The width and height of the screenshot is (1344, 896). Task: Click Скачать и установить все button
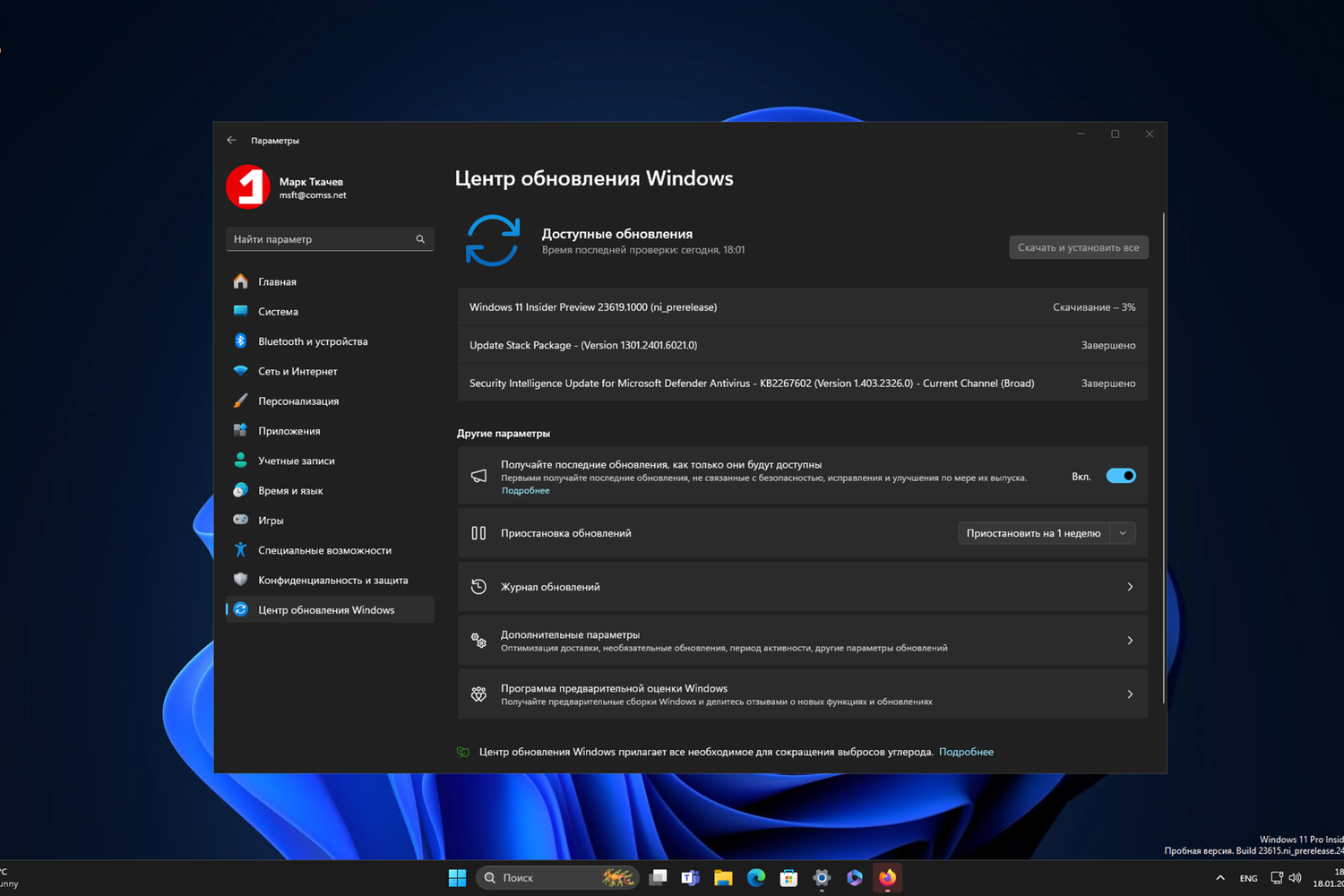click(x=1078, y=247)
